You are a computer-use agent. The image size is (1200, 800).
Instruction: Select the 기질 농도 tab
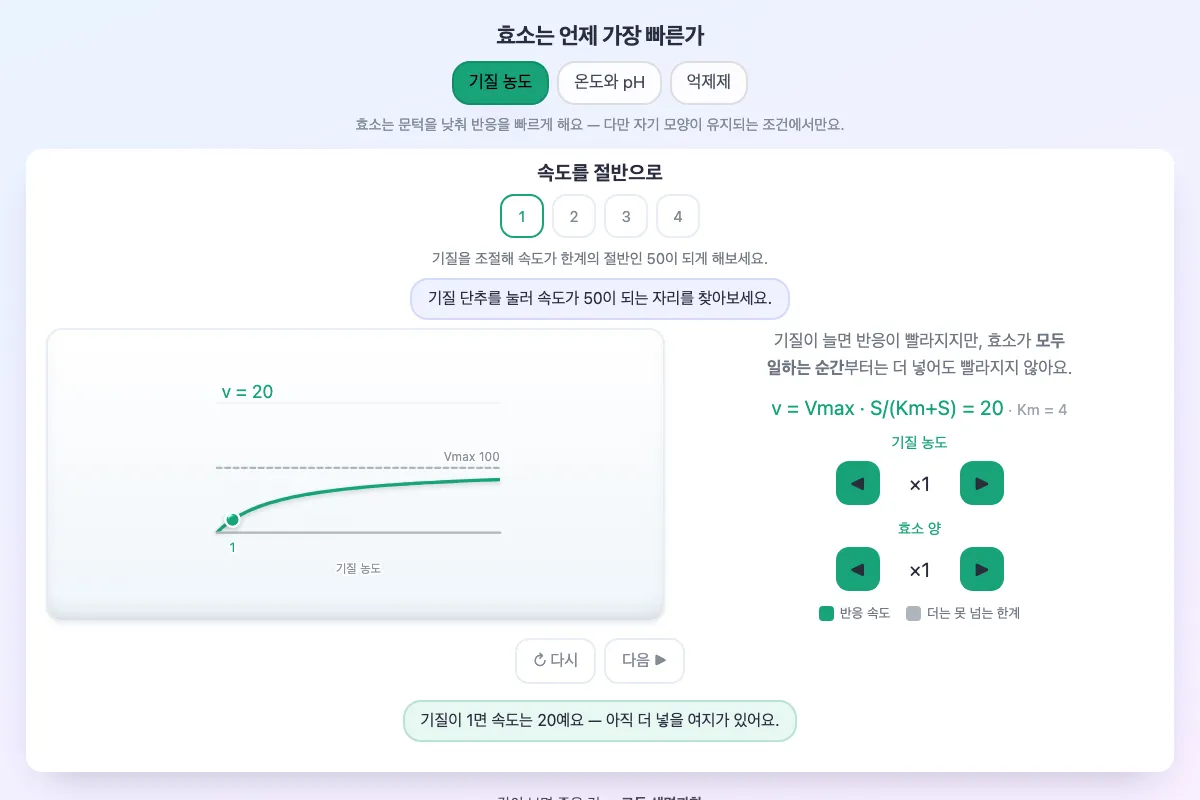[x=500, y=83]
